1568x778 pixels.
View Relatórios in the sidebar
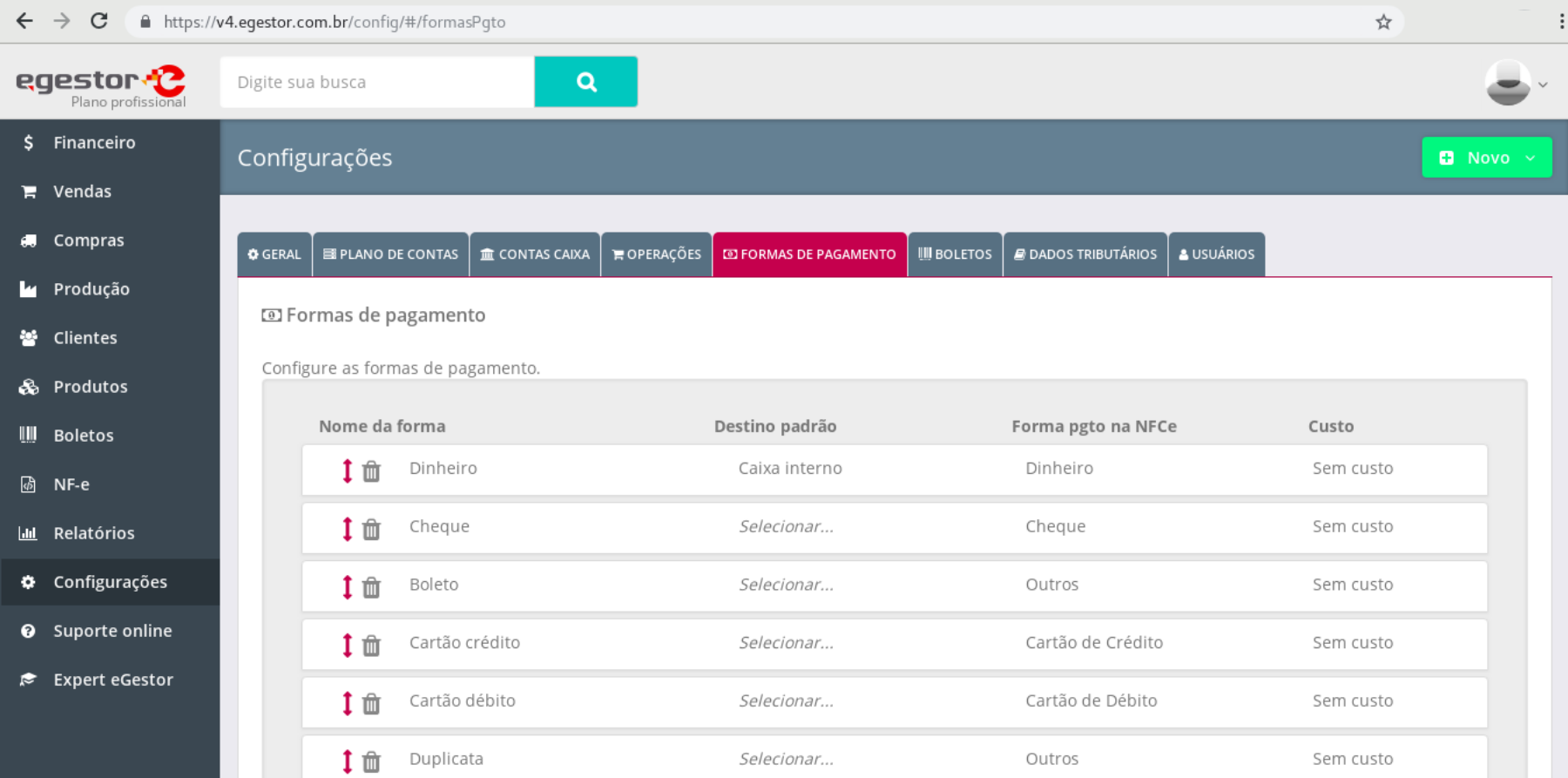pos(110,533)
